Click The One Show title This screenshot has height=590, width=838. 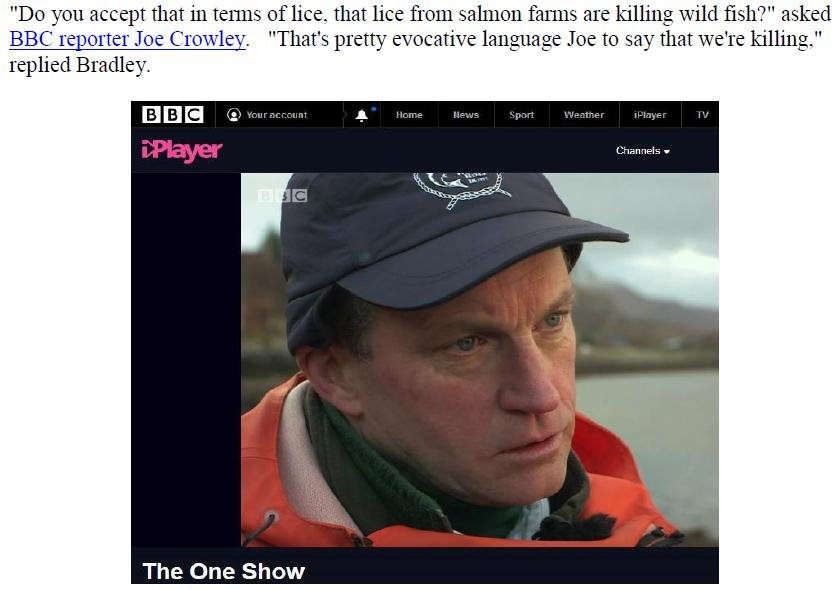point(223,571)
